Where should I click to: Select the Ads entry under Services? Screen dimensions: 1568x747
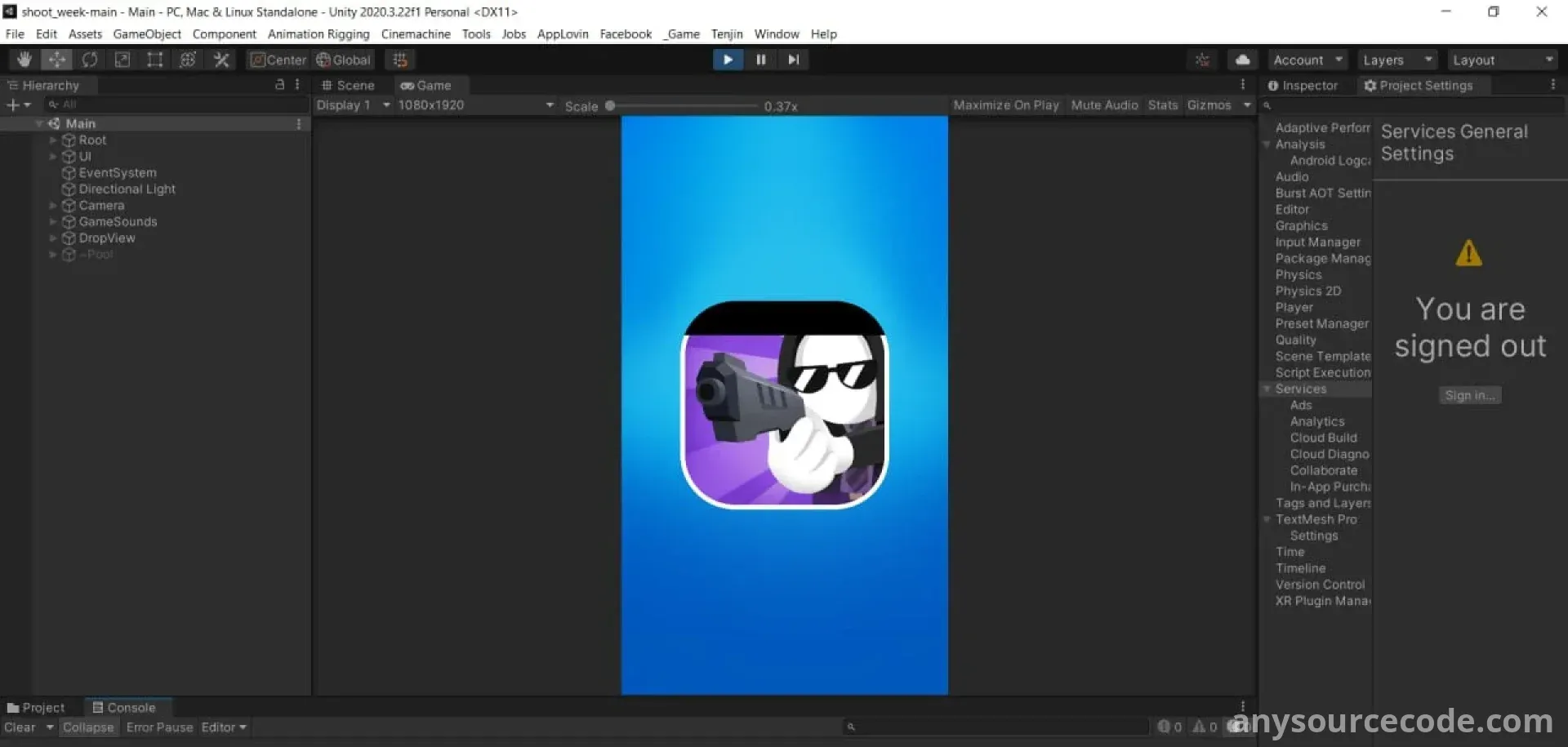[1301, 406]
